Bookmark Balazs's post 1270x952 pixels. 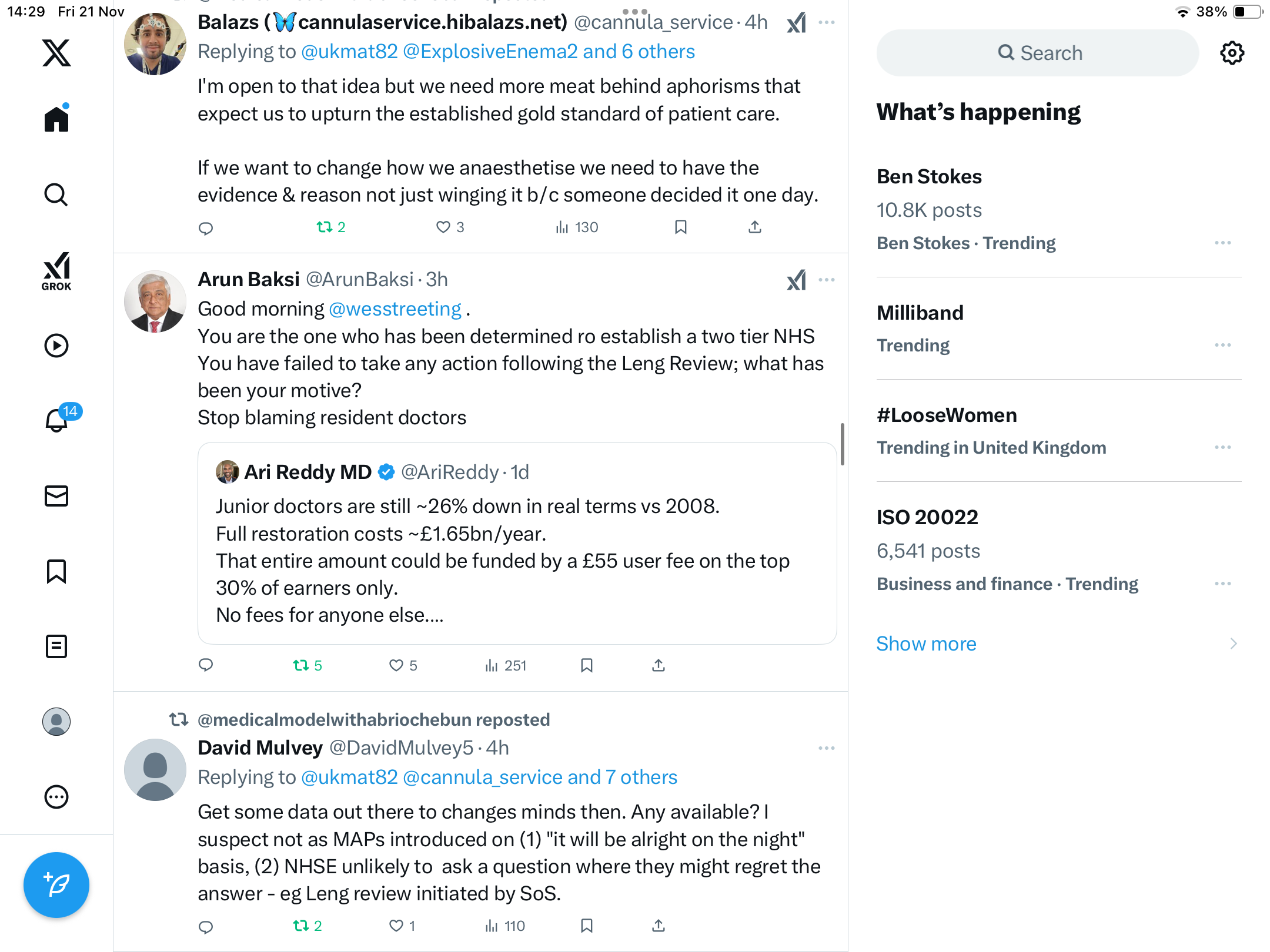coord(681,227)
